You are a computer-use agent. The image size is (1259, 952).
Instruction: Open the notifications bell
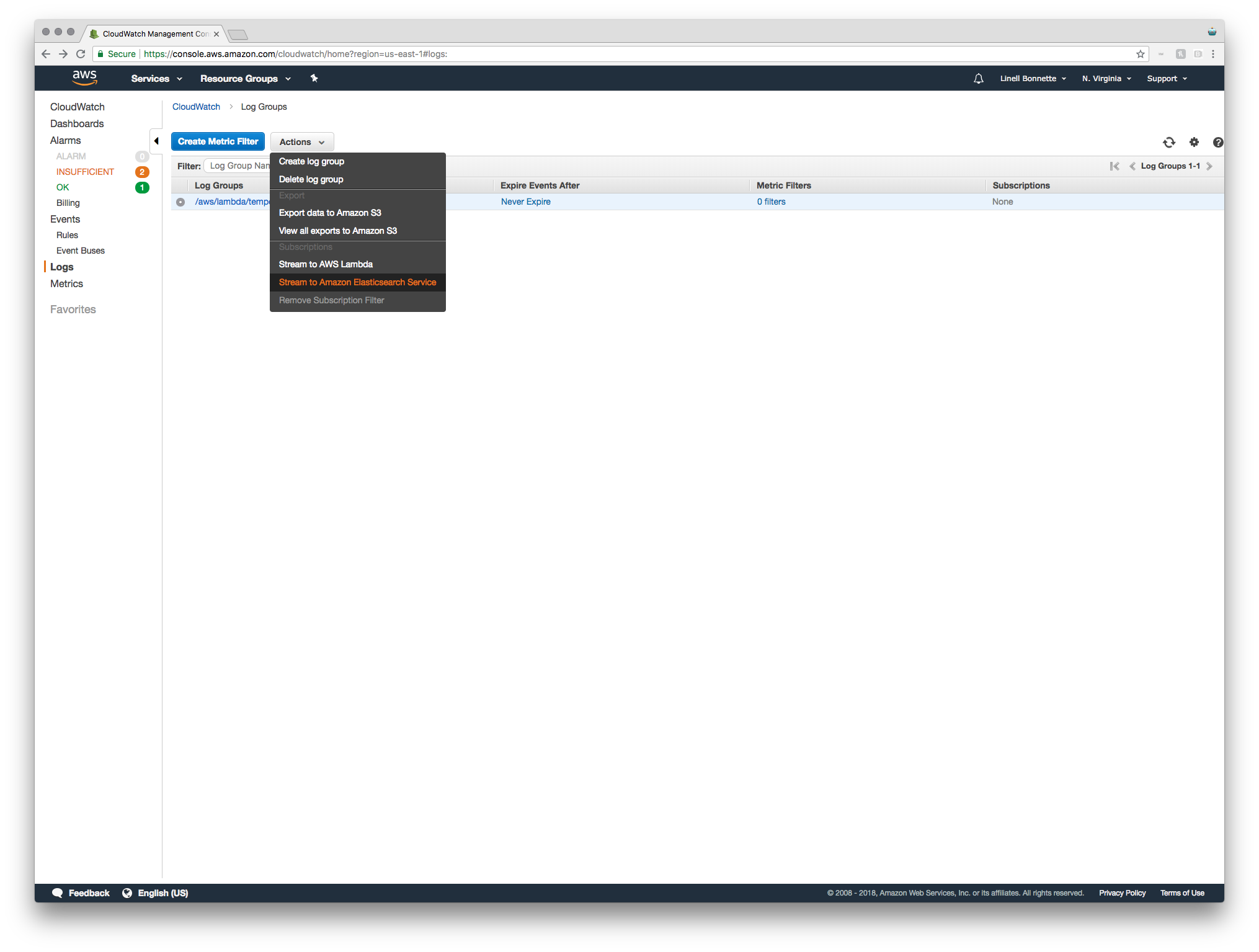coord(978,79)
